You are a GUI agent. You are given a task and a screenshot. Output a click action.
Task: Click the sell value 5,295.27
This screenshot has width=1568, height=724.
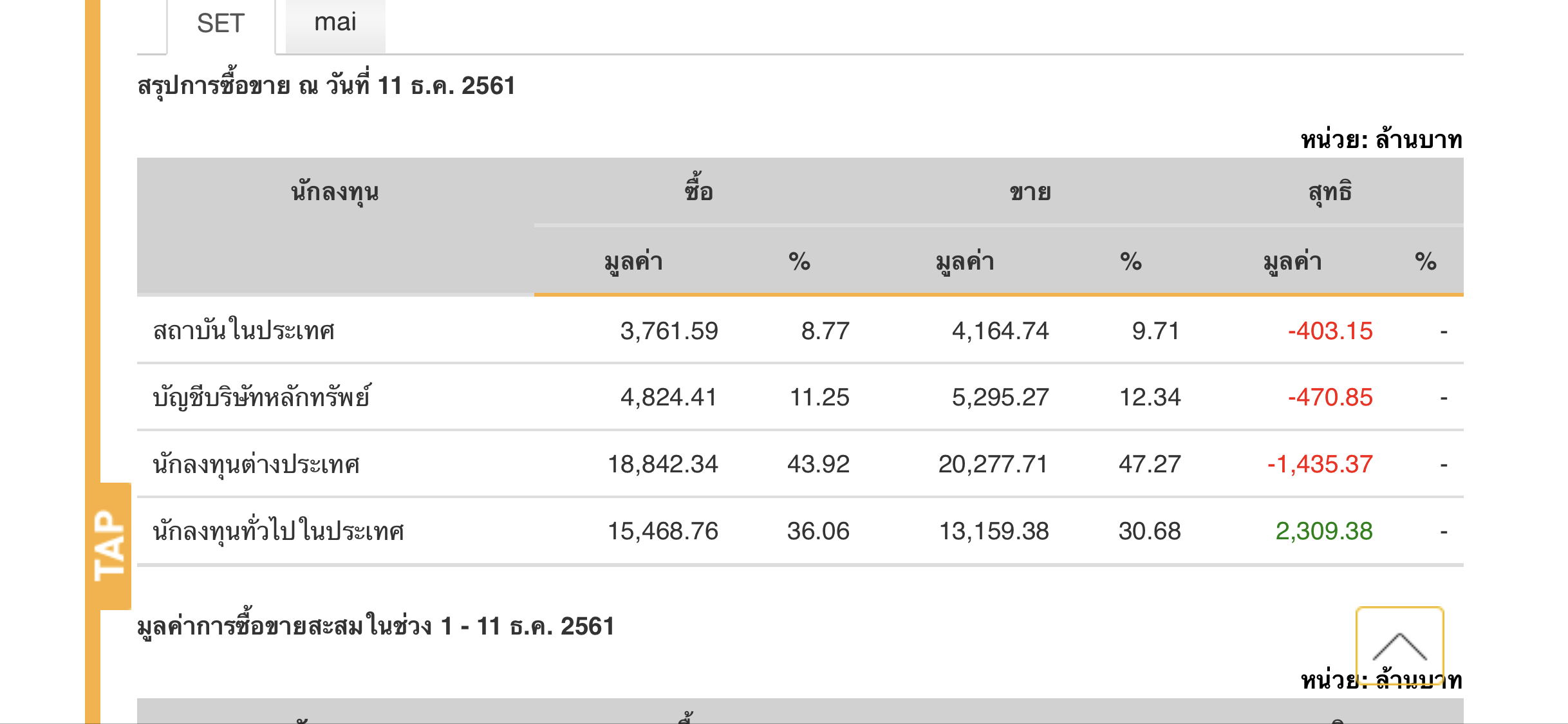1000,397
